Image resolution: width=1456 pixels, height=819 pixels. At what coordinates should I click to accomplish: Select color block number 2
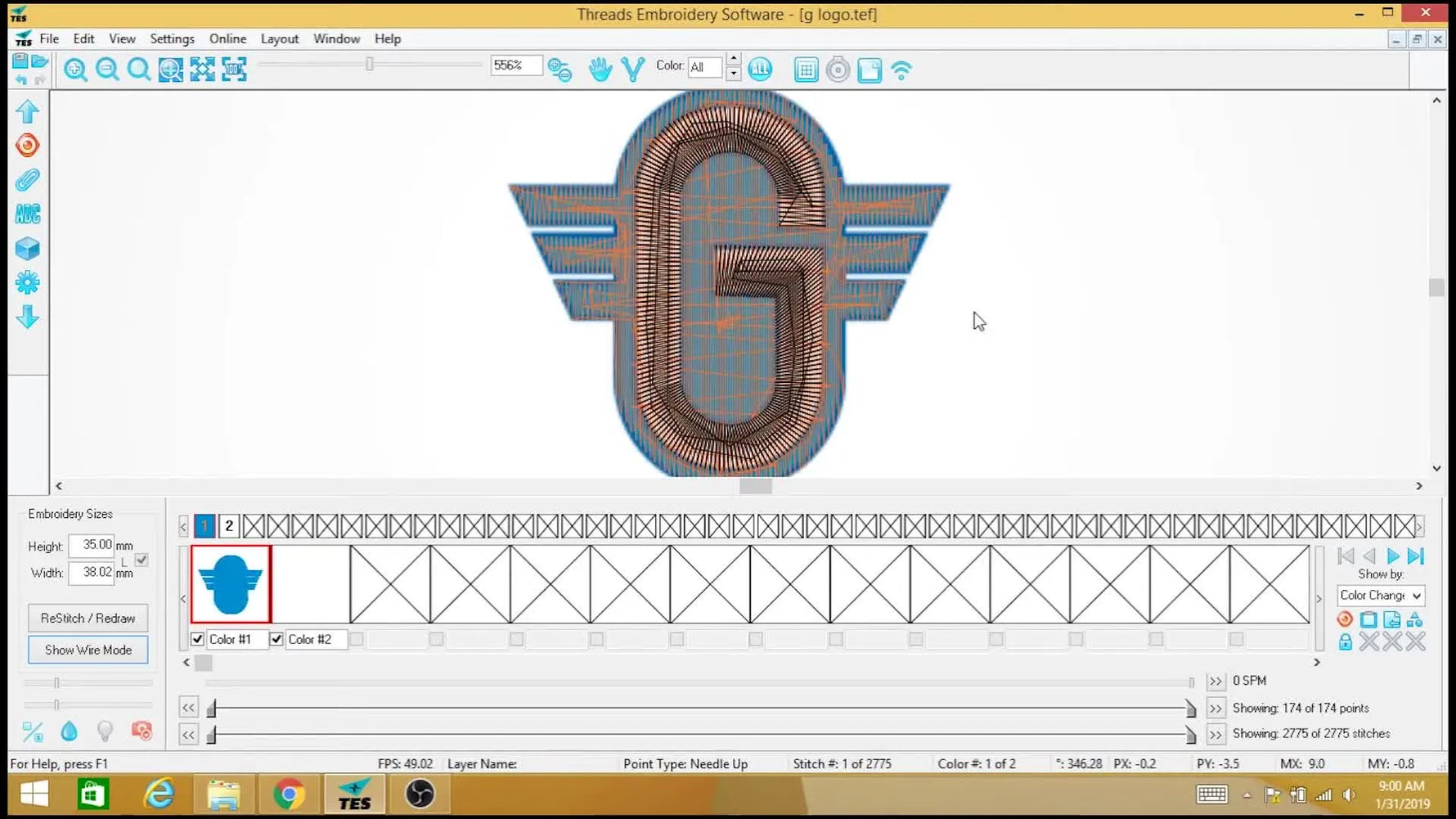(229, 526)
